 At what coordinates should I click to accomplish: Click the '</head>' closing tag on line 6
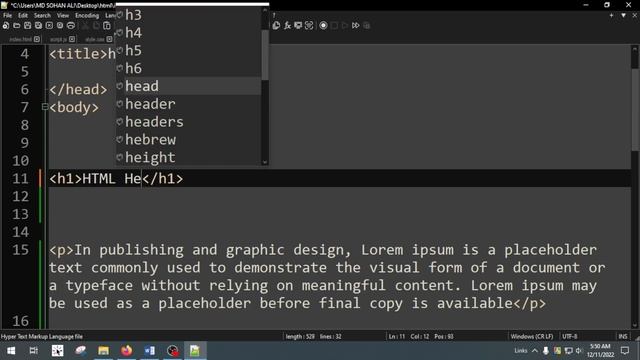click(78, 89)
